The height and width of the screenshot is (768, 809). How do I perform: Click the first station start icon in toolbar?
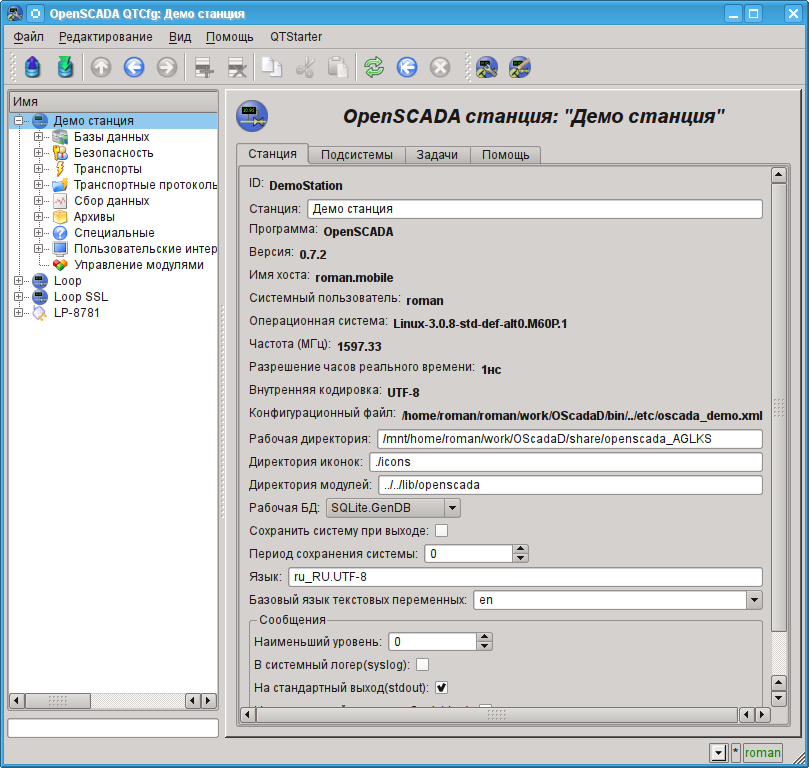pos(487,67)
